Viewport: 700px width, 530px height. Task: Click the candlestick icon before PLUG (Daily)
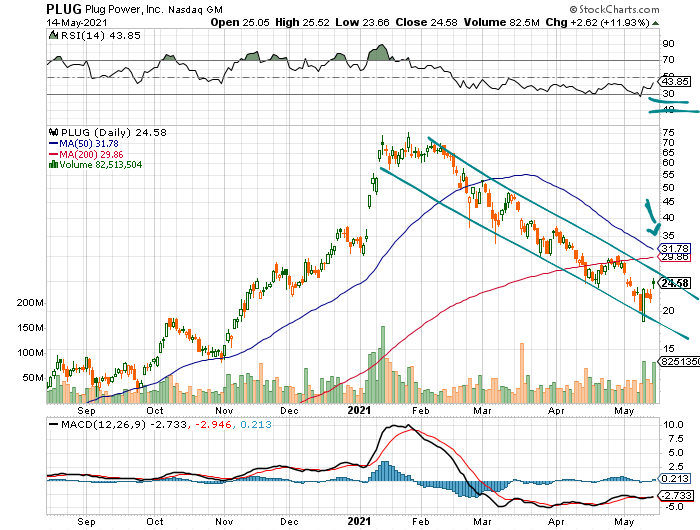(x=54, y=132)
